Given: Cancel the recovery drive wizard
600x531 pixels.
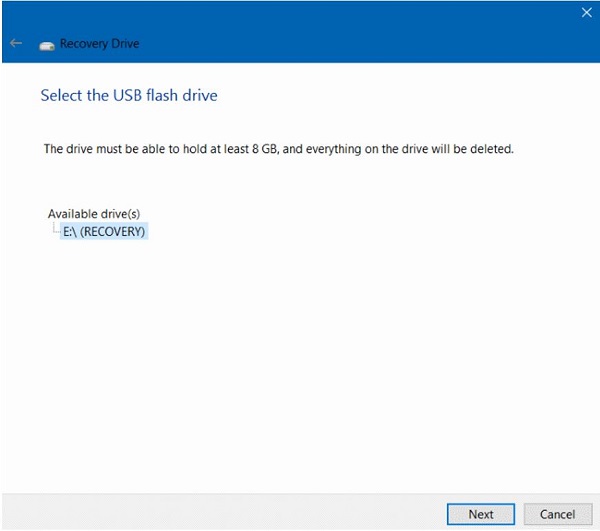Looking at the screenshot, I should (x=558, y=514).
